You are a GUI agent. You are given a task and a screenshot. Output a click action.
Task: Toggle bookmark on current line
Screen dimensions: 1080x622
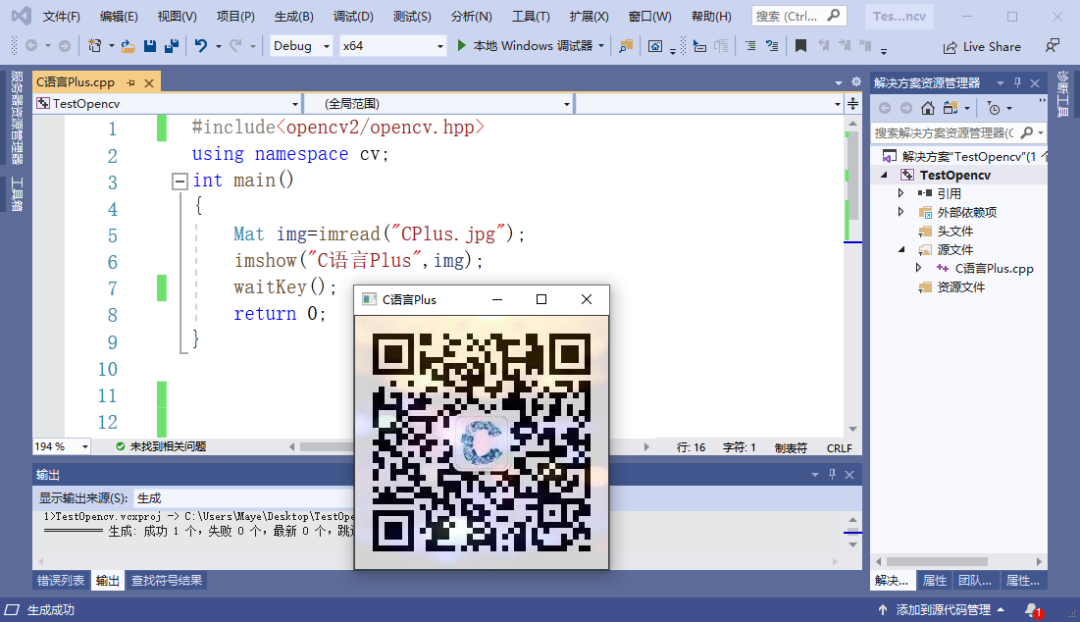tap(800, 46)
